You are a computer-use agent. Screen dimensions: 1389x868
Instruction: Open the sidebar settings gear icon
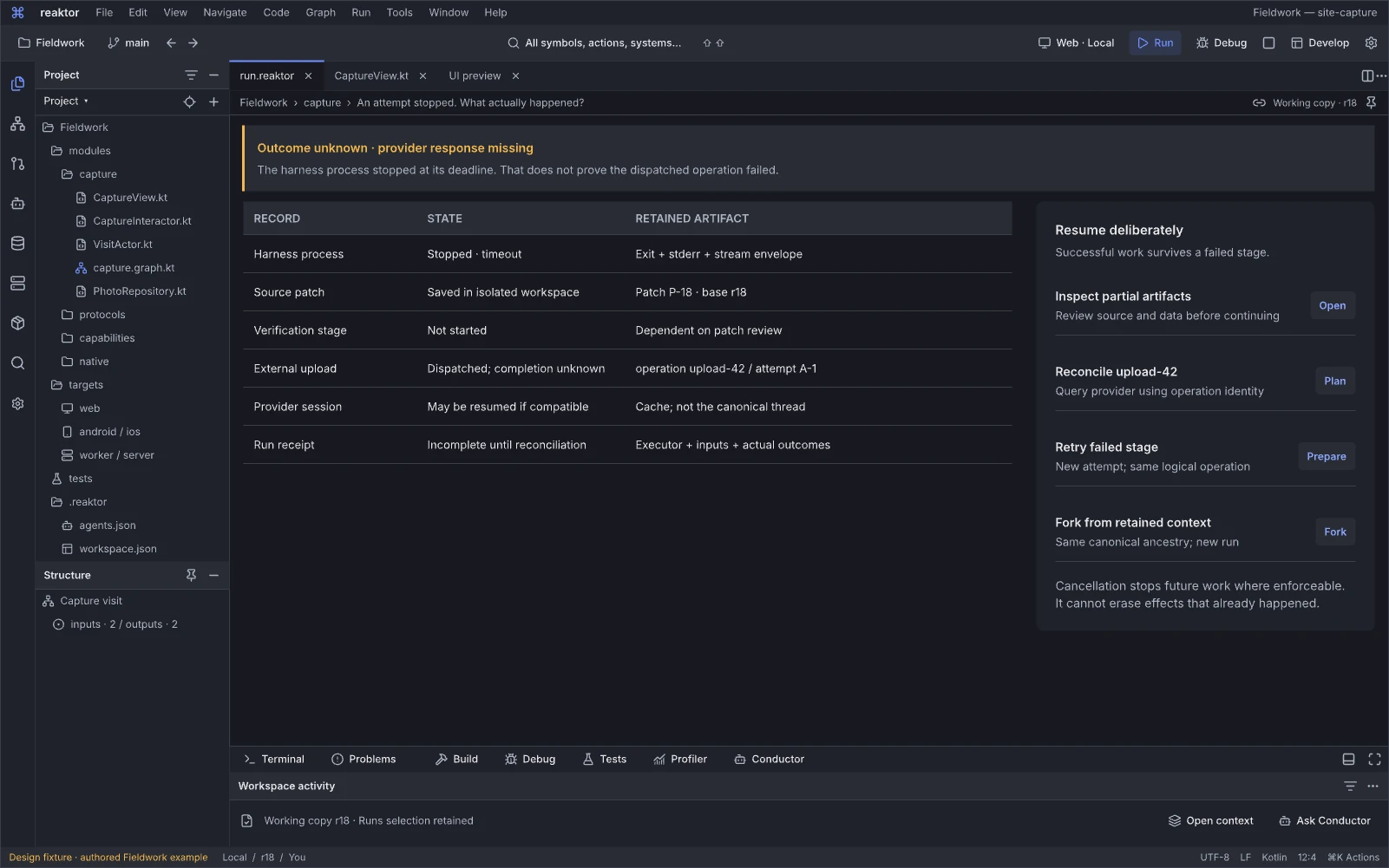17,404
